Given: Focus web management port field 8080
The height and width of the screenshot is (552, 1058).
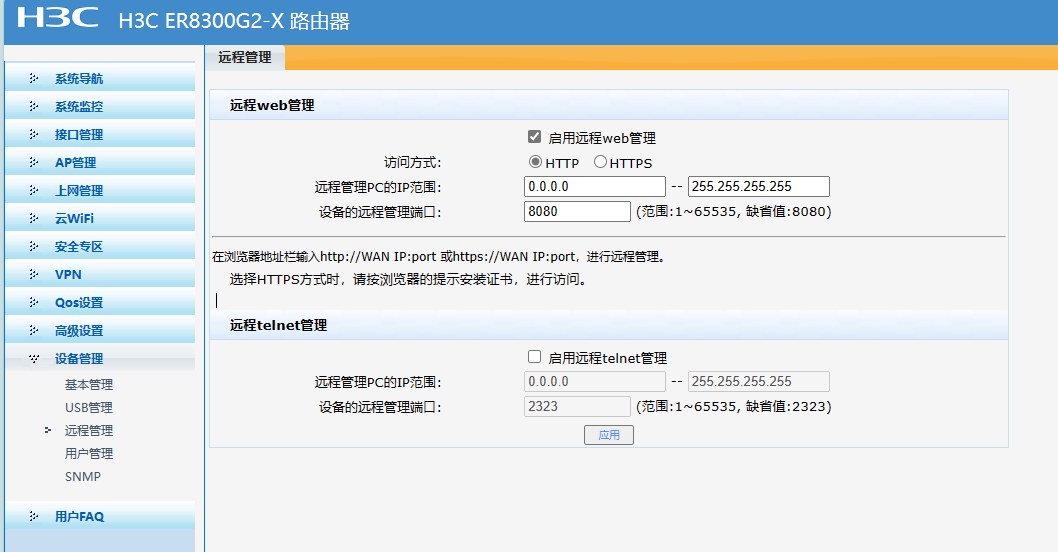Looking at the screenshot, I should tap(577, 211).
